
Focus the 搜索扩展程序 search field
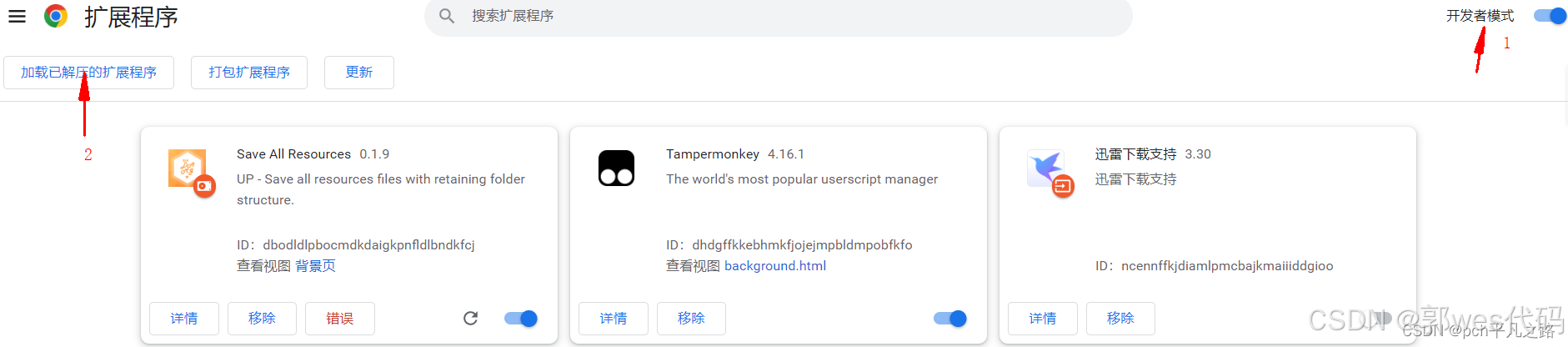pyautogui.click(x=778, y=16)
